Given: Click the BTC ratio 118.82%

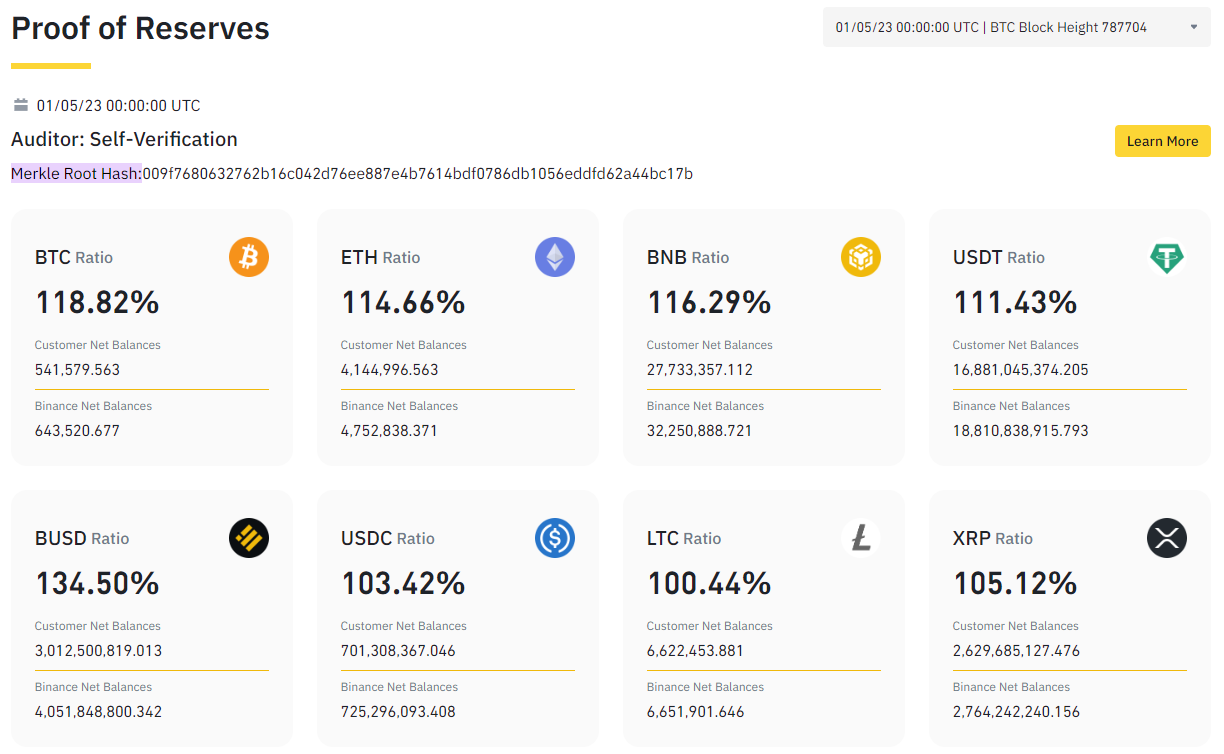Looking at the screenshot, I should (x=97, y=302).
